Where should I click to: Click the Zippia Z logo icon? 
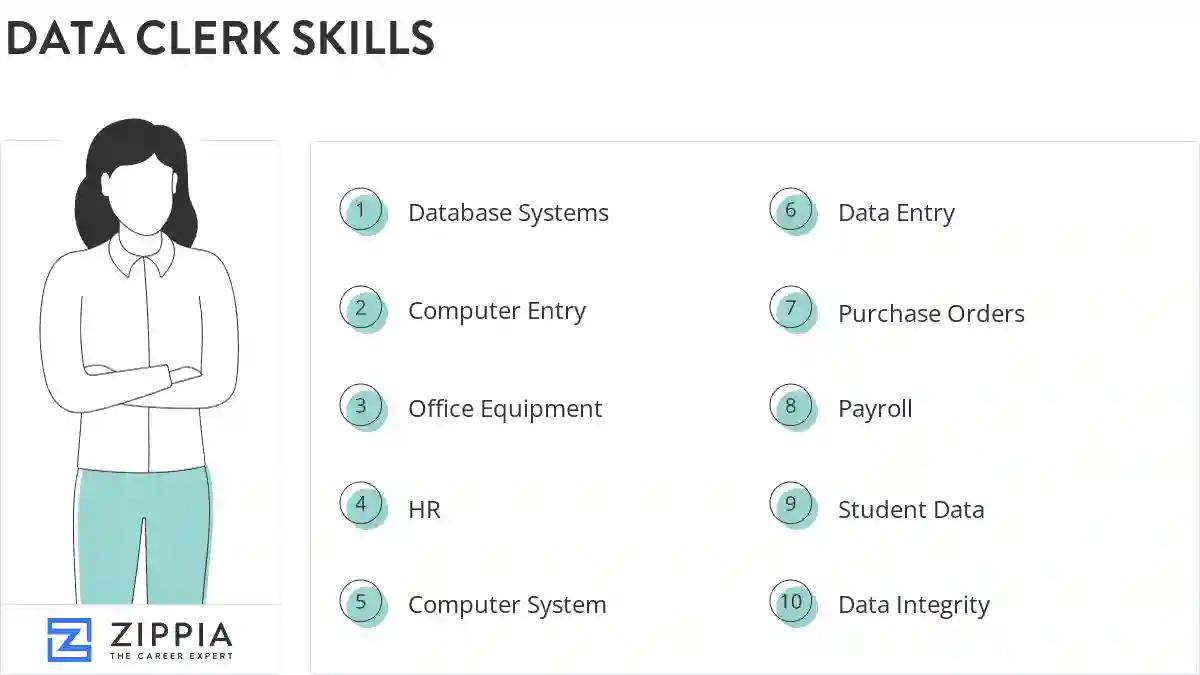pos(69,640)
